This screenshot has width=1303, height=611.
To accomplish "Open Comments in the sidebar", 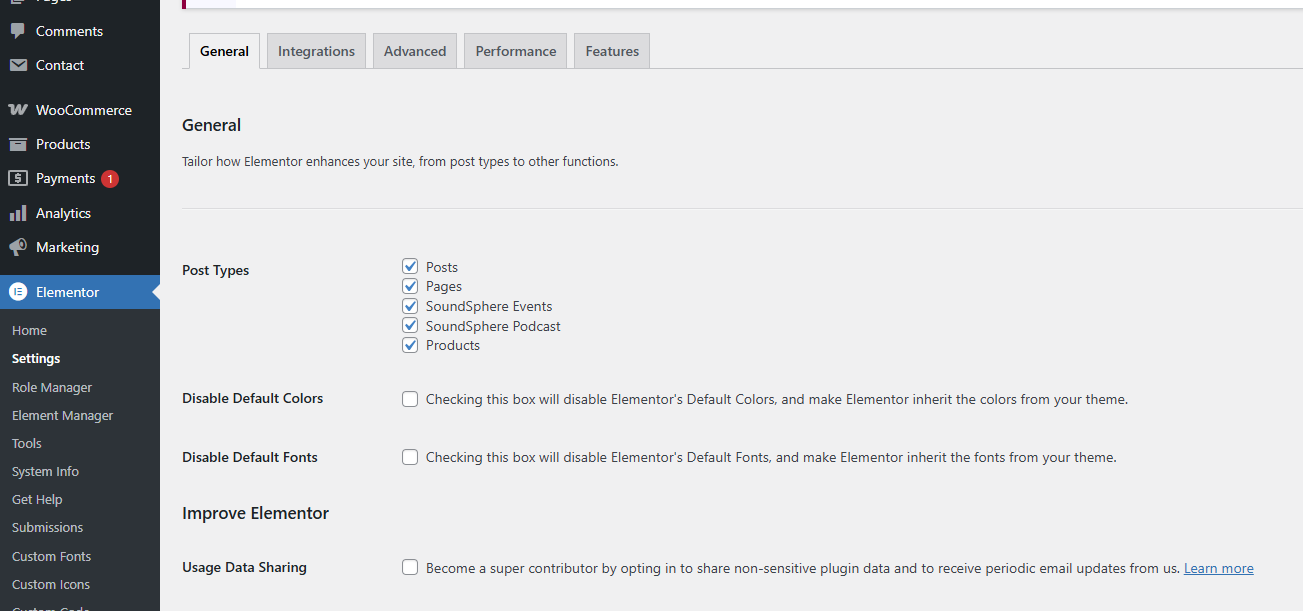I will [80, 31].
